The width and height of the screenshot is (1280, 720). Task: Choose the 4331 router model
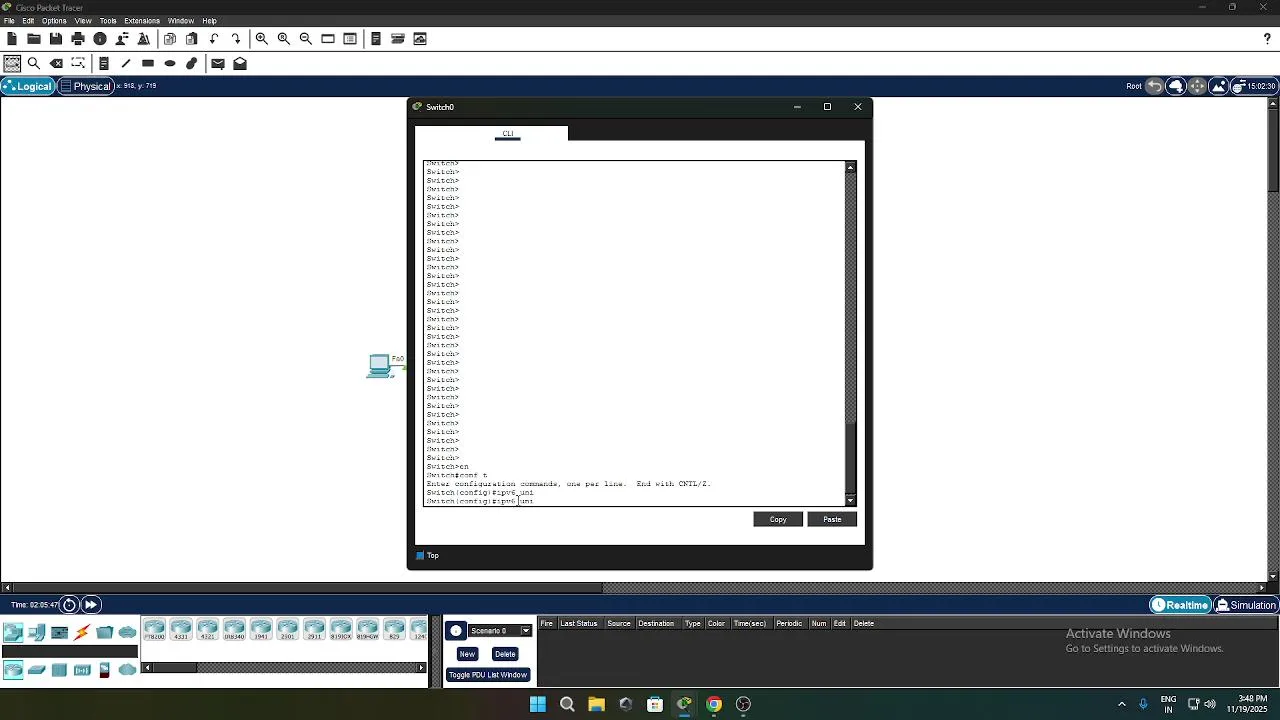click(x=181, y=630)
